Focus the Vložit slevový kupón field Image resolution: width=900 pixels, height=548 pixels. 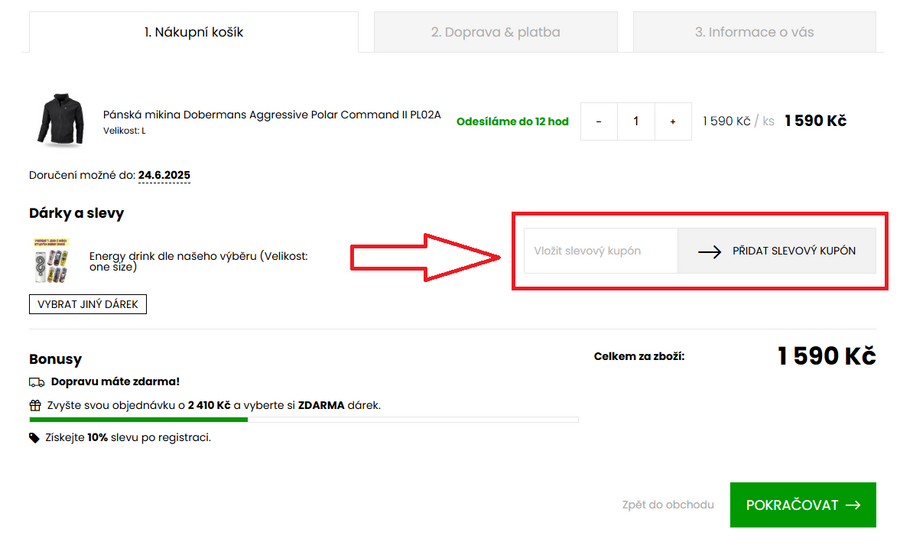pyautogui.click(x=600, y=251)
